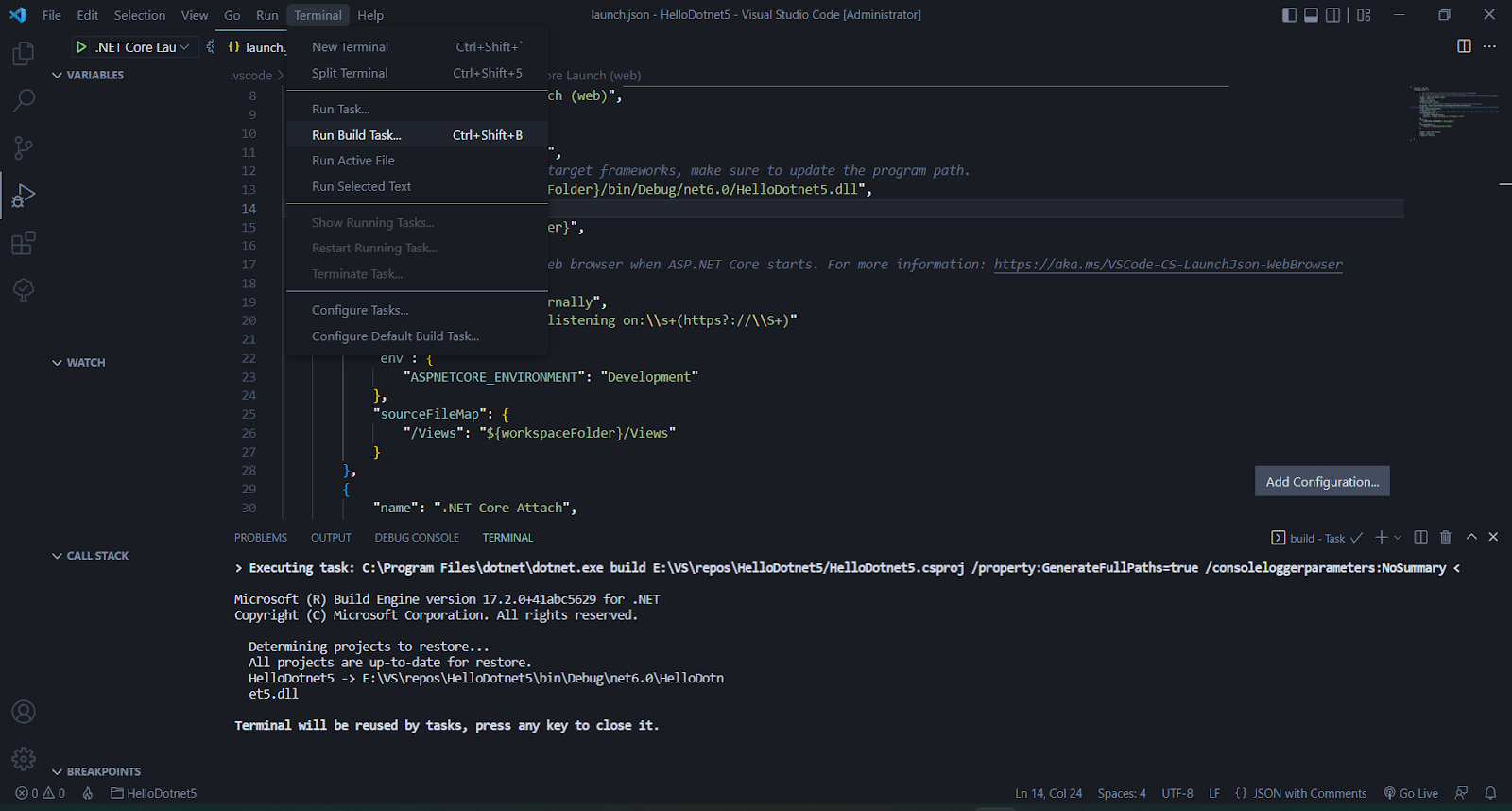Viewport: 1512px width, 811px height.
Task: Open the Selection menu
Action: coord(140,15)
